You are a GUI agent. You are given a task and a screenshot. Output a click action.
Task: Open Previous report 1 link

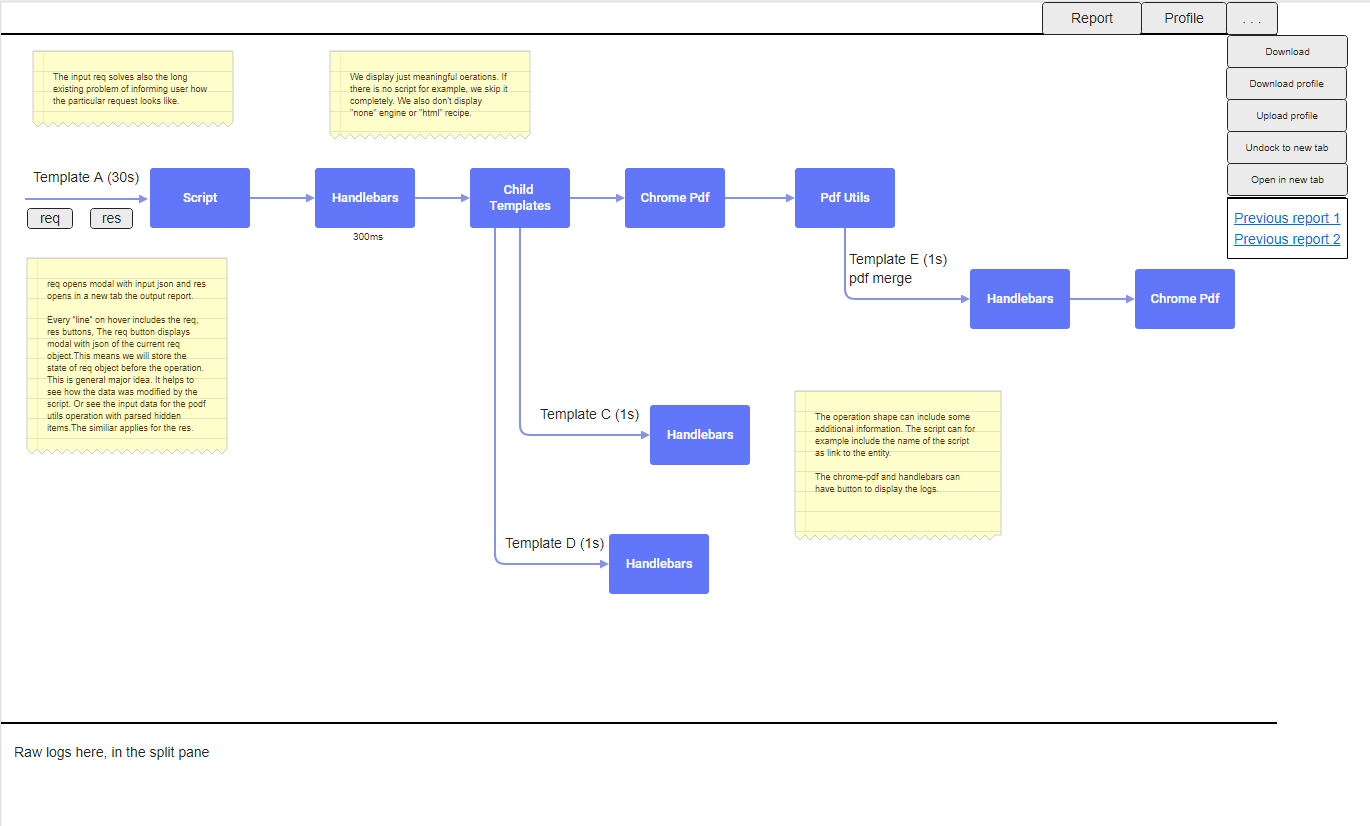pyautogui.click(x=1287, y=217)
